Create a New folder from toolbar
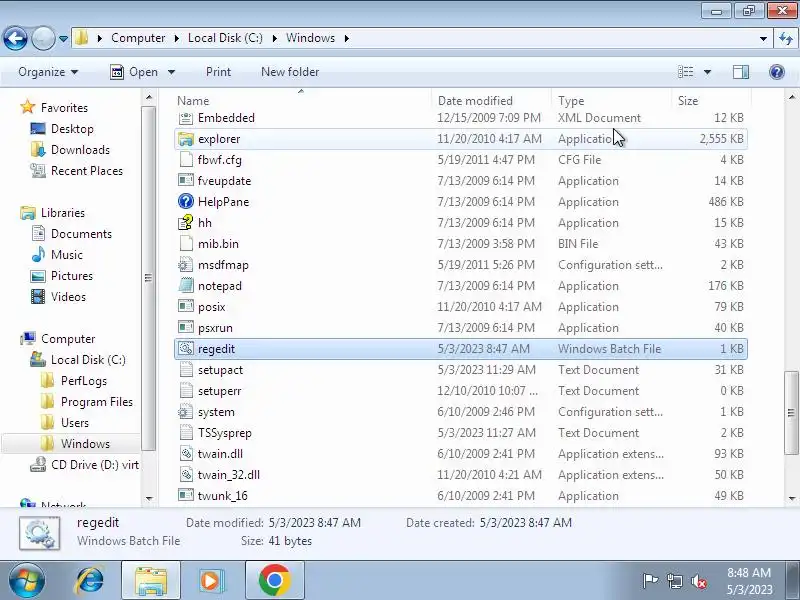 pyautogui.click(x=290, y=72)
